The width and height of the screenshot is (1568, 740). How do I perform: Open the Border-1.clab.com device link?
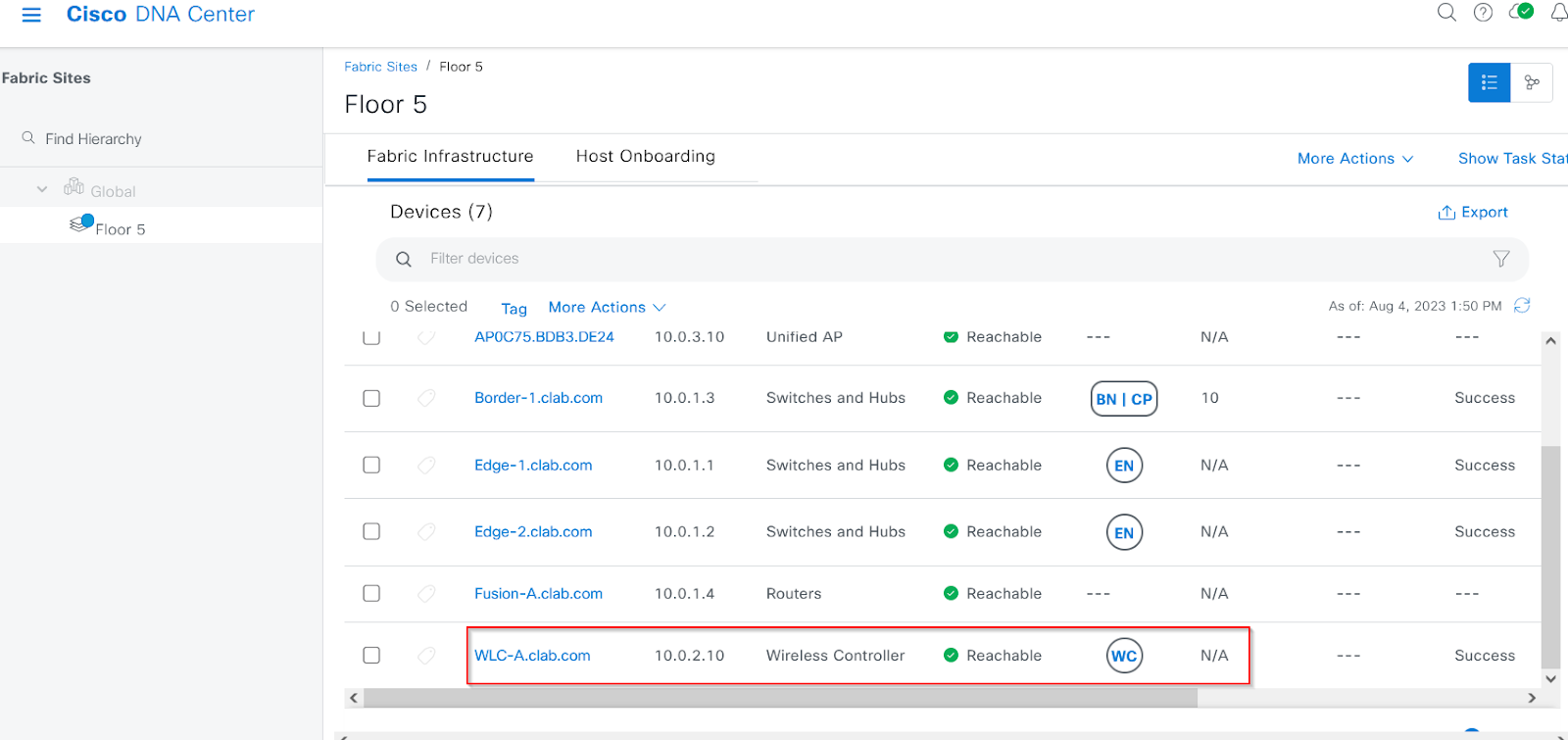[x=538, y=398]
